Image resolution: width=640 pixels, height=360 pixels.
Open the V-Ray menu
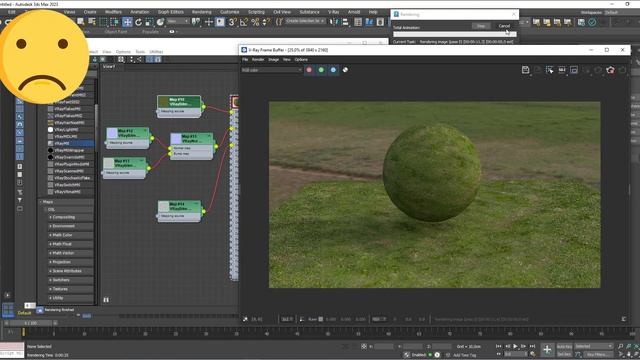pyautogui.click(x=333, y=12)
